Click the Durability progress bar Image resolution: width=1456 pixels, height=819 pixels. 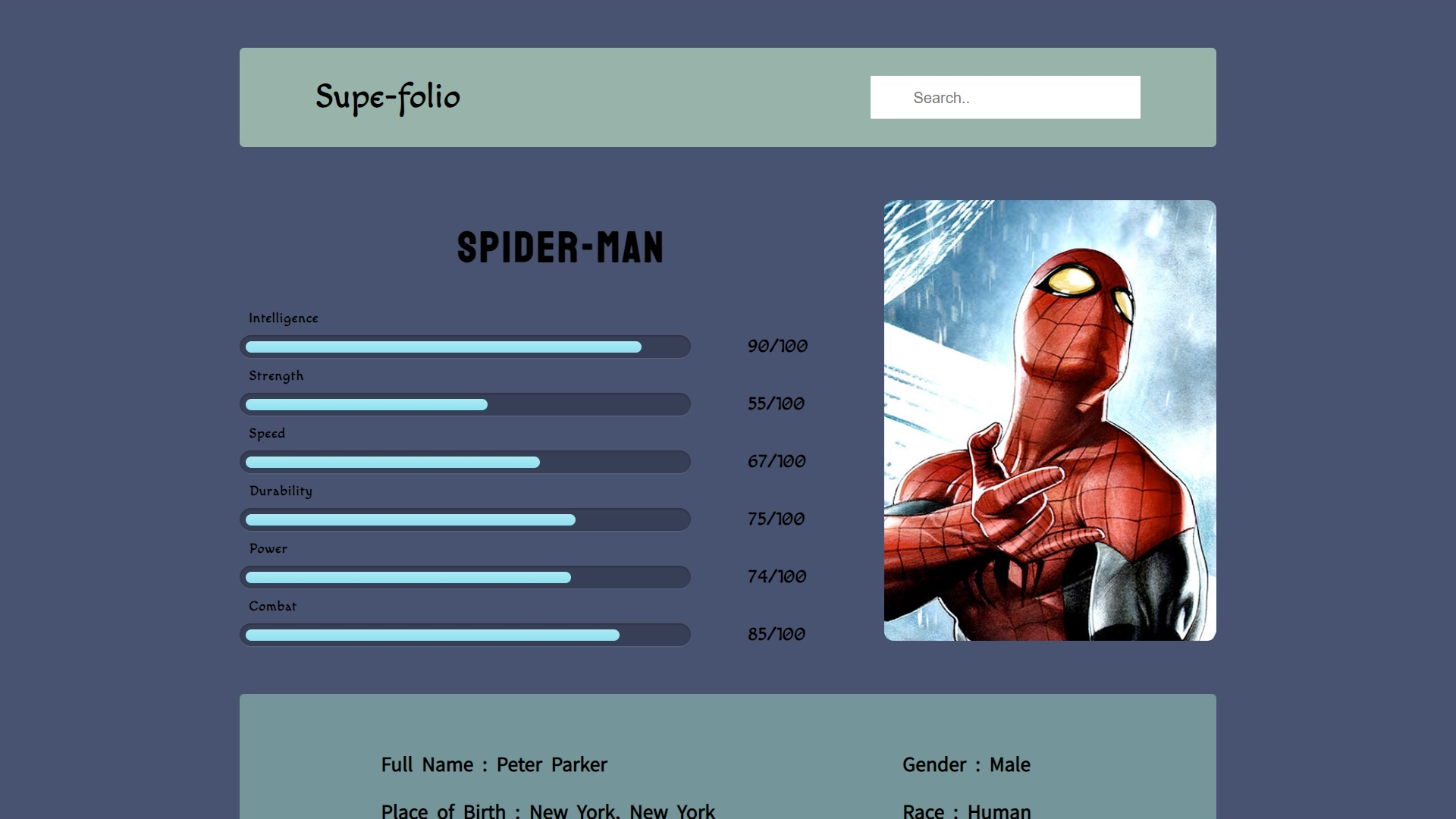point(465,519)
